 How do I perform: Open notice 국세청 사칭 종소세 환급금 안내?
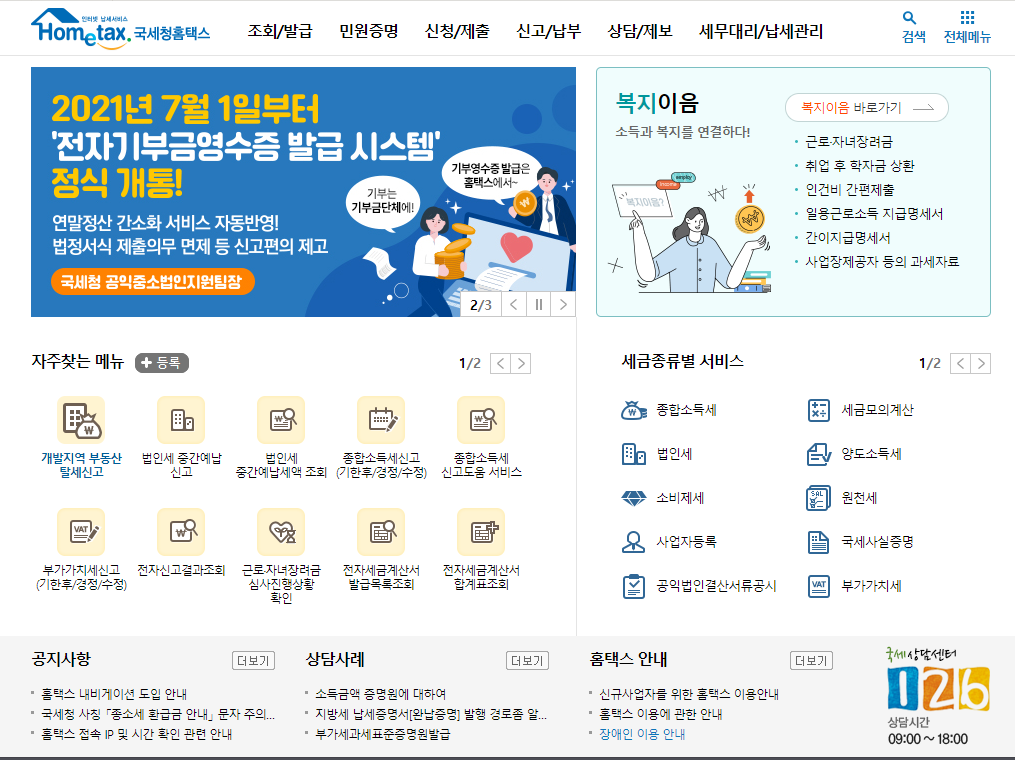coord(158,714)
